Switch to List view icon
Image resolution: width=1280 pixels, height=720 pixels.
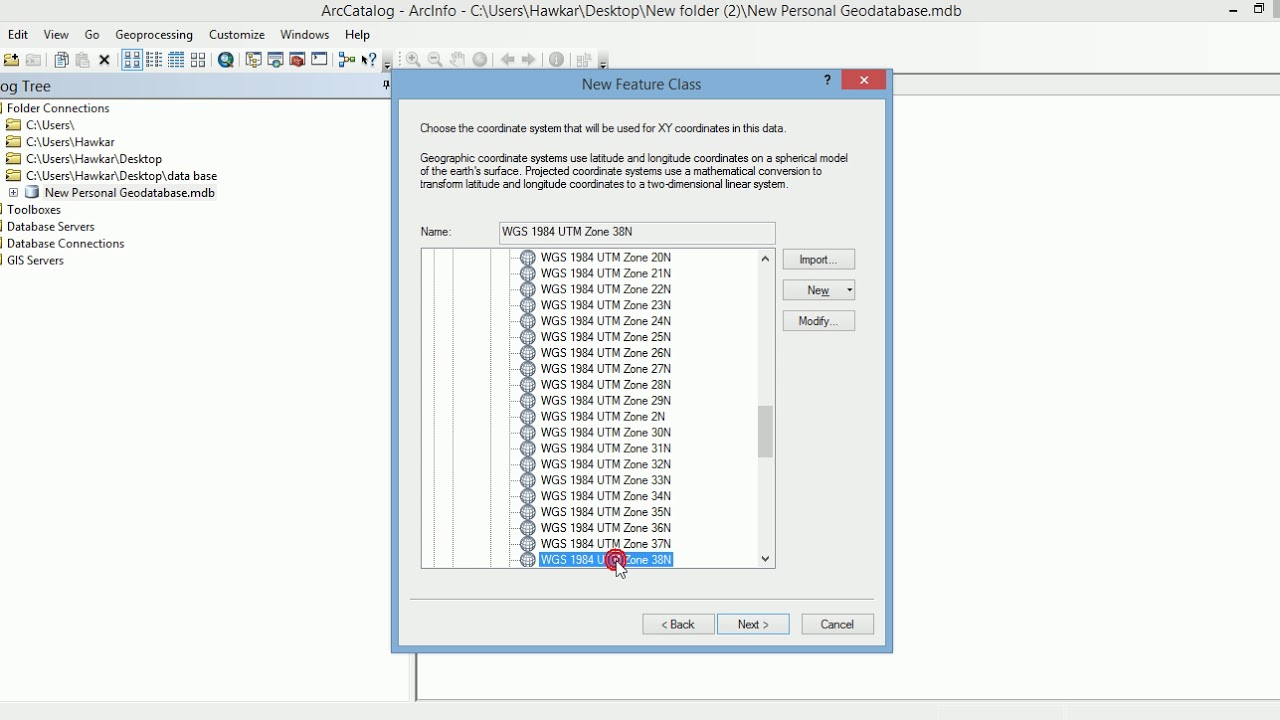tap(154, 60)
